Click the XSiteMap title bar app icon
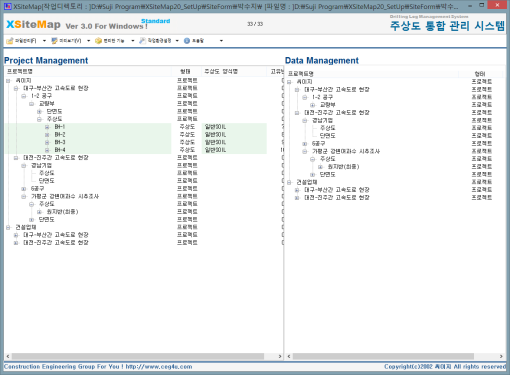Image resolution: width=510 pixels, height=379 pixels. [x=7, y=6]
